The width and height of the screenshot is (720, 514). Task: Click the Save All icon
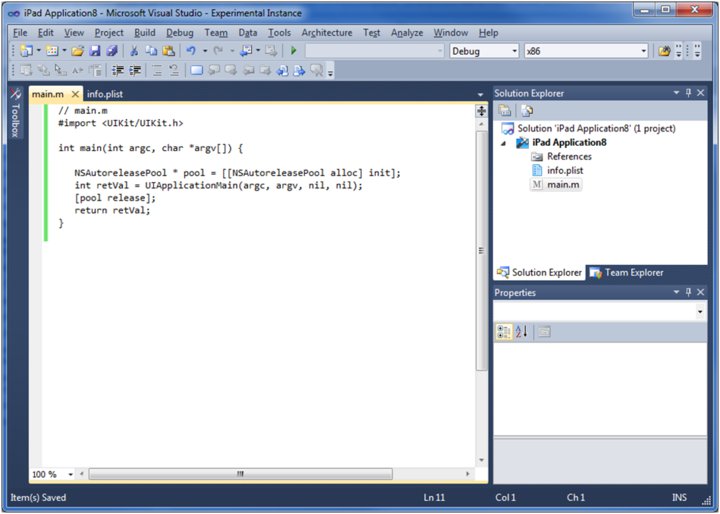tap(112, 51)
